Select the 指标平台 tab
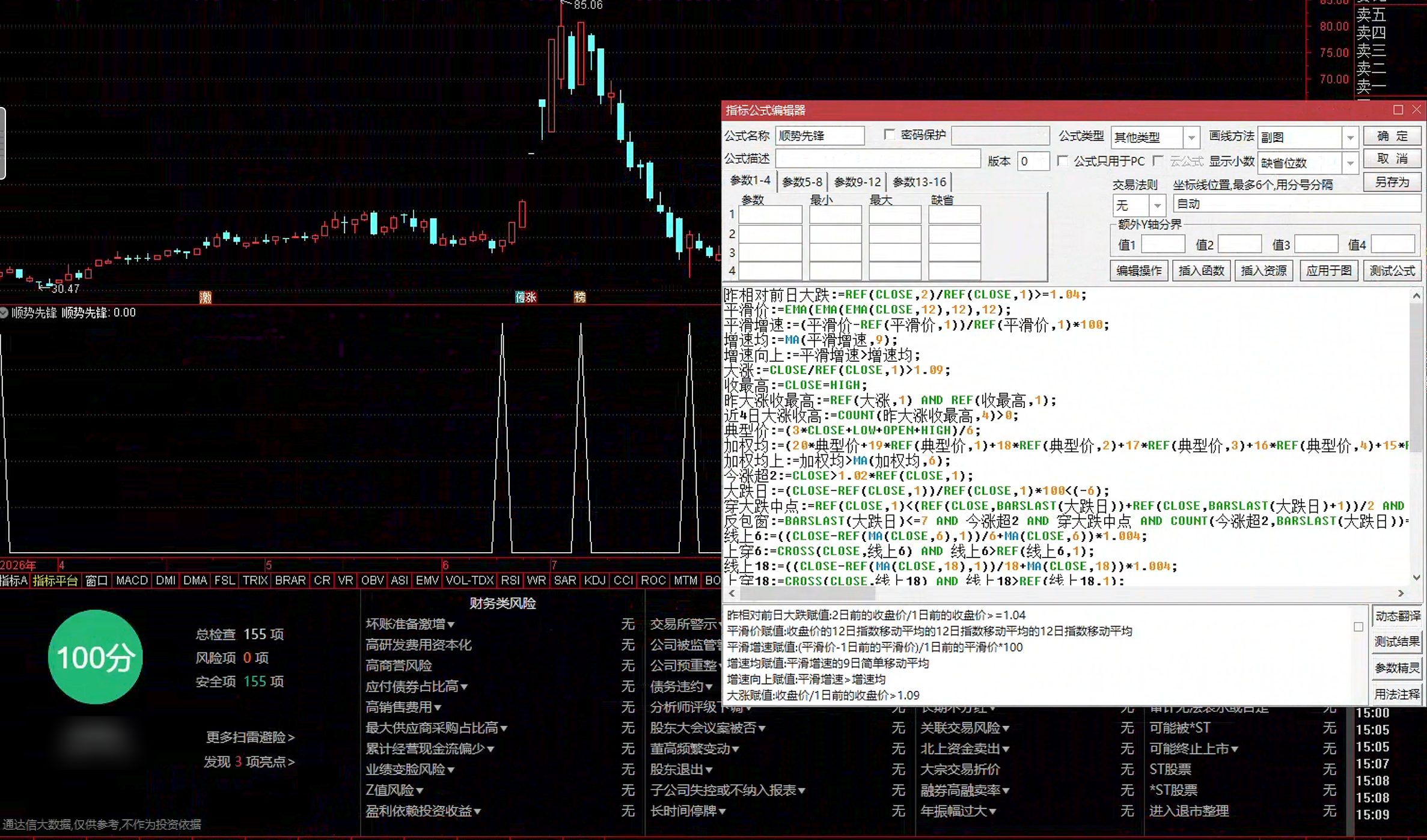 click(55, 580)
